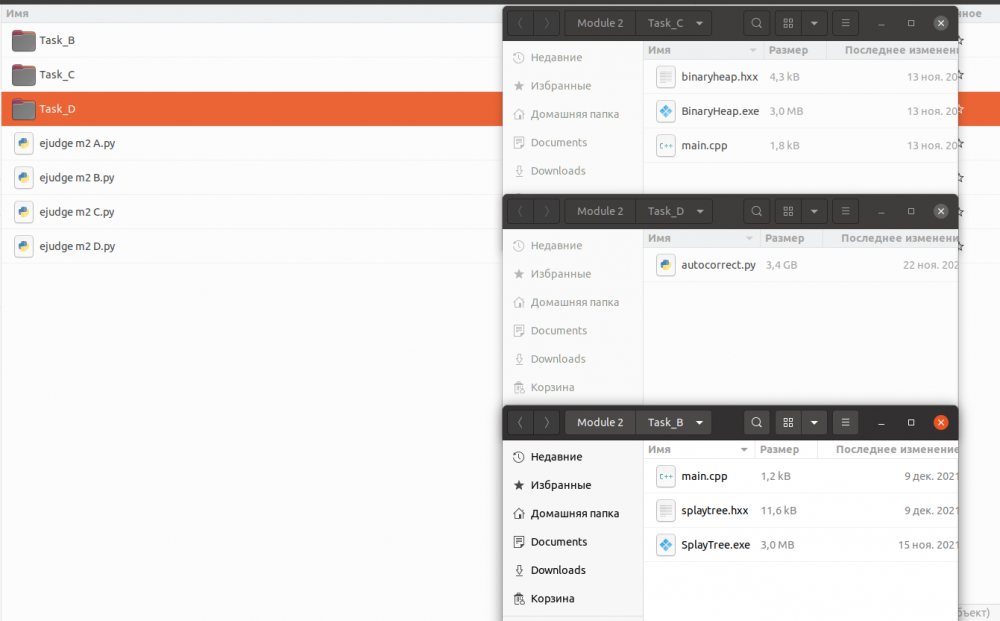Click Module 2 breadcrumb in Task_B window

[600, 422]
